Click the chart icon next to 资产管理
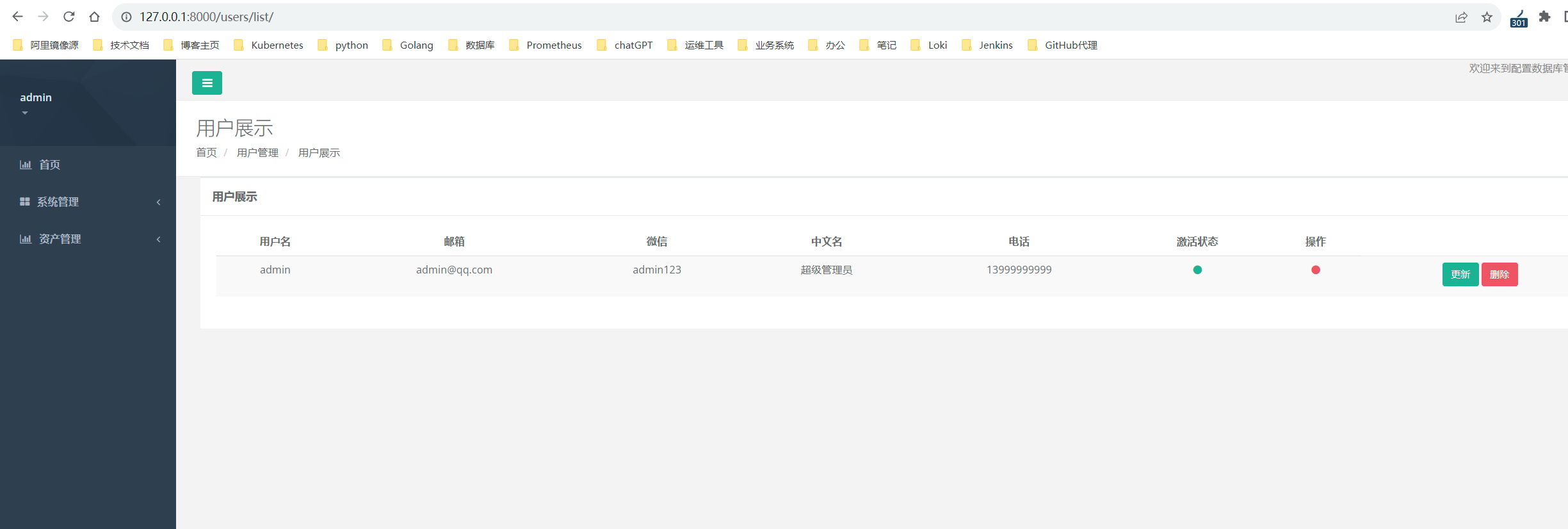The width and height of the screenshot is (1568, 529). (x=26, y=239)
